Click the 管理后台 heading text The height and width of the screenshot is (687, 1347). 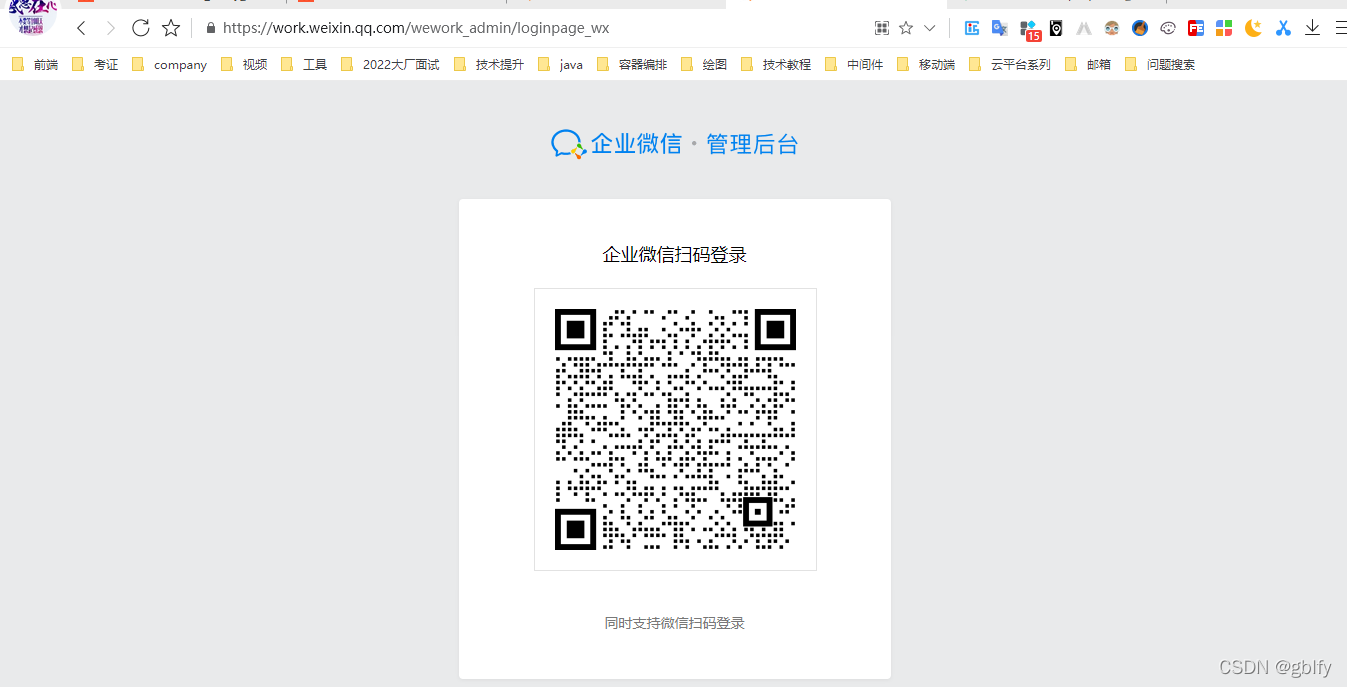coord(752,144)
